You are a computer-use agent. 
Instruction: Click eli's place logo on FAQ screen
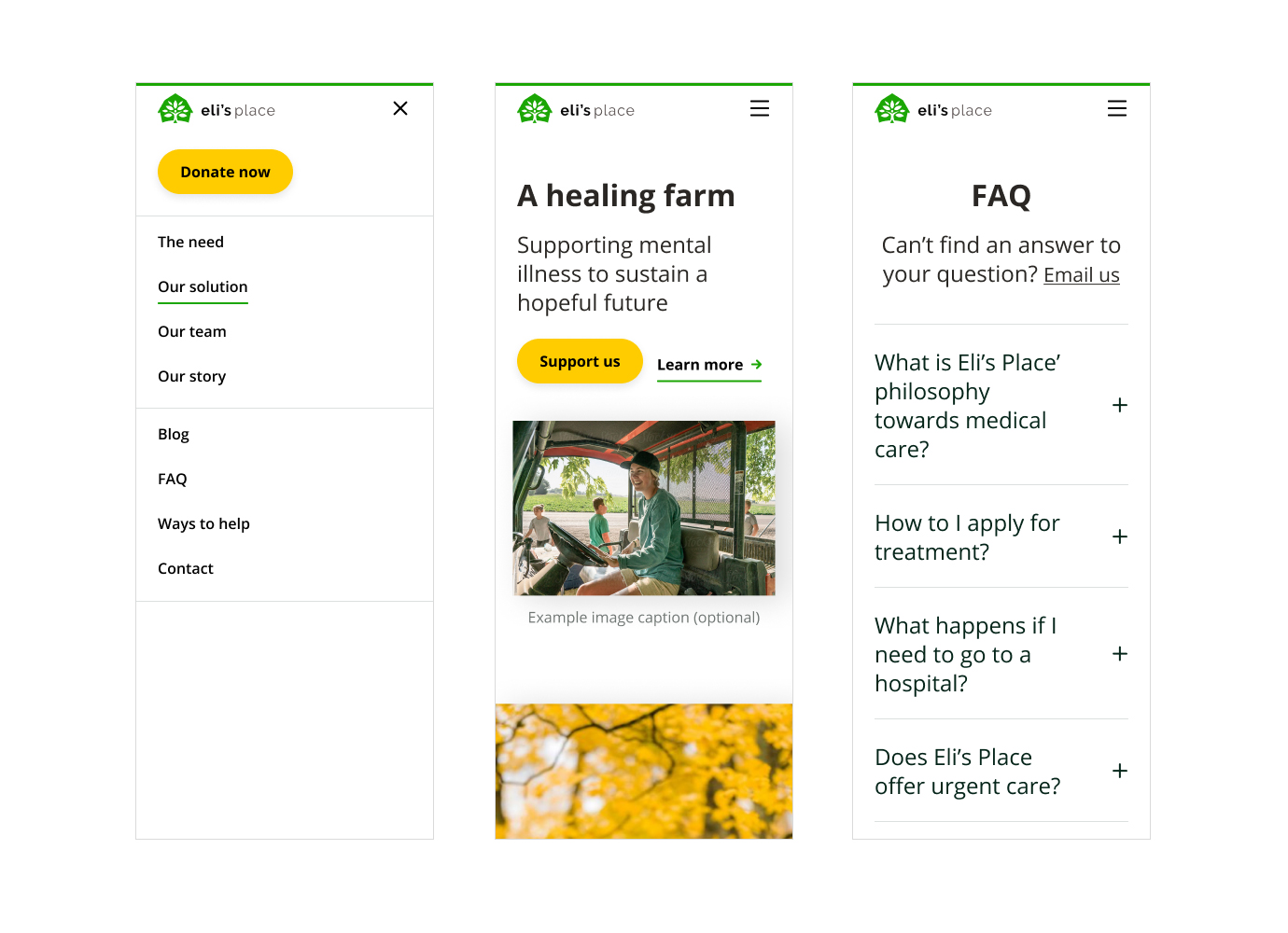(933, 109)
